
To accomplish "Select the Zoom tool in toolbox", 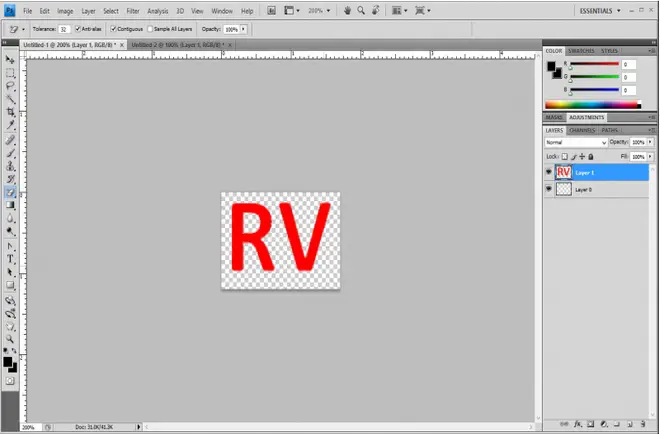I will coord(10,340).
